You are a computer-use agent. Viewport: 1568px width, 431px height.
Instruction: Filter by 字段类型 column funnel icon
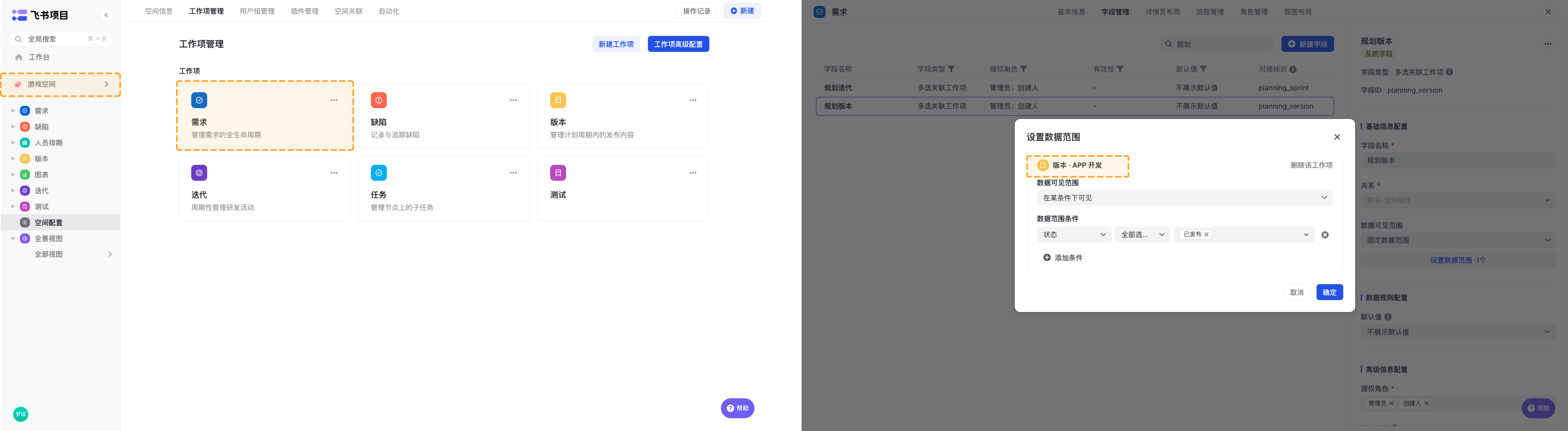point(951,69)
